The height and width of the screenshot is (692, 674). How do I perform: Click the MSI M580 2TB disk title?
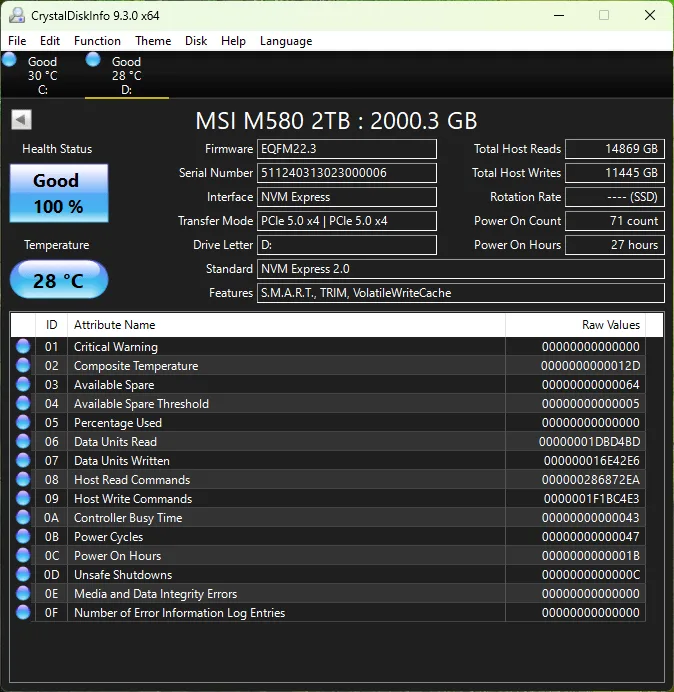pyautogui.click(x=336, y=121)
